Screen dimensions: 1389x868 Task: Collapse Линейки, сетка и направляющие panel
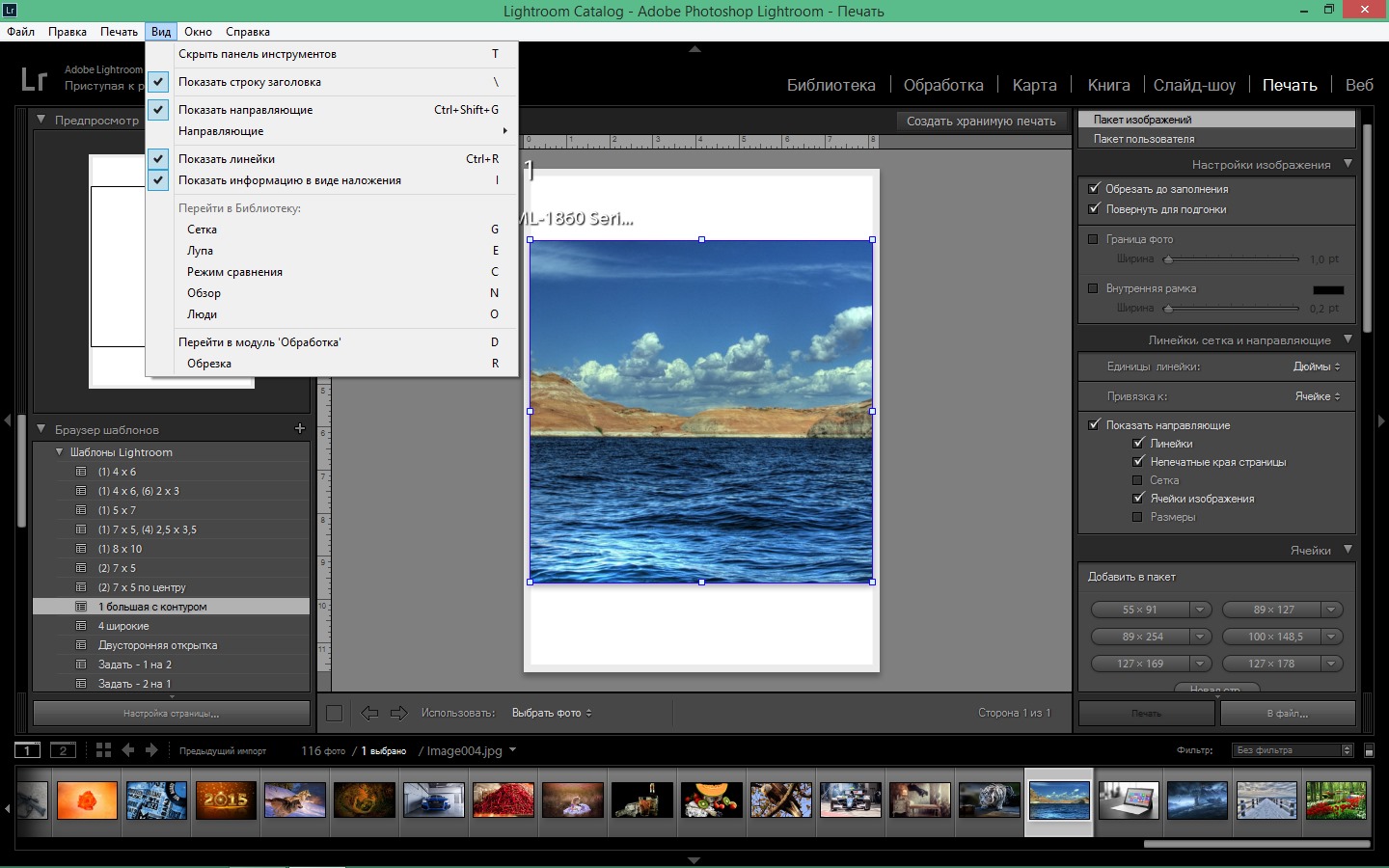coord(1348,339)
